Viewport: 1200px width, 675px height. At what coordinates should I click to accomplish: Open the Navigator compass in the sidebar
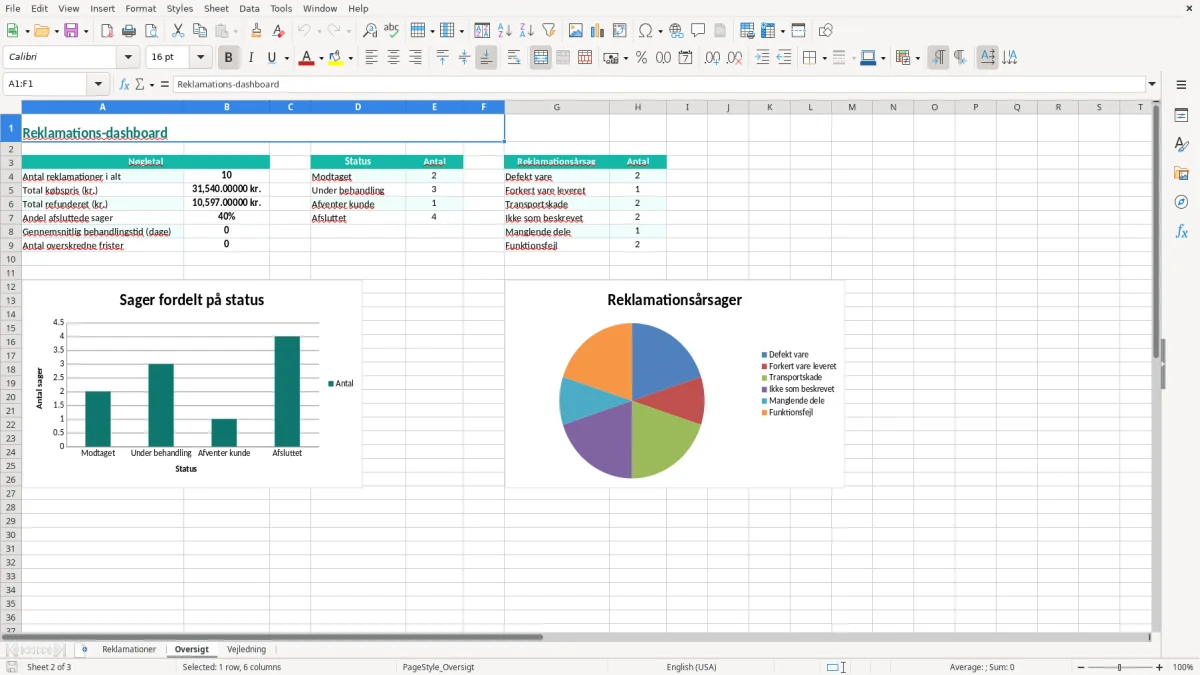point(1181,202)
